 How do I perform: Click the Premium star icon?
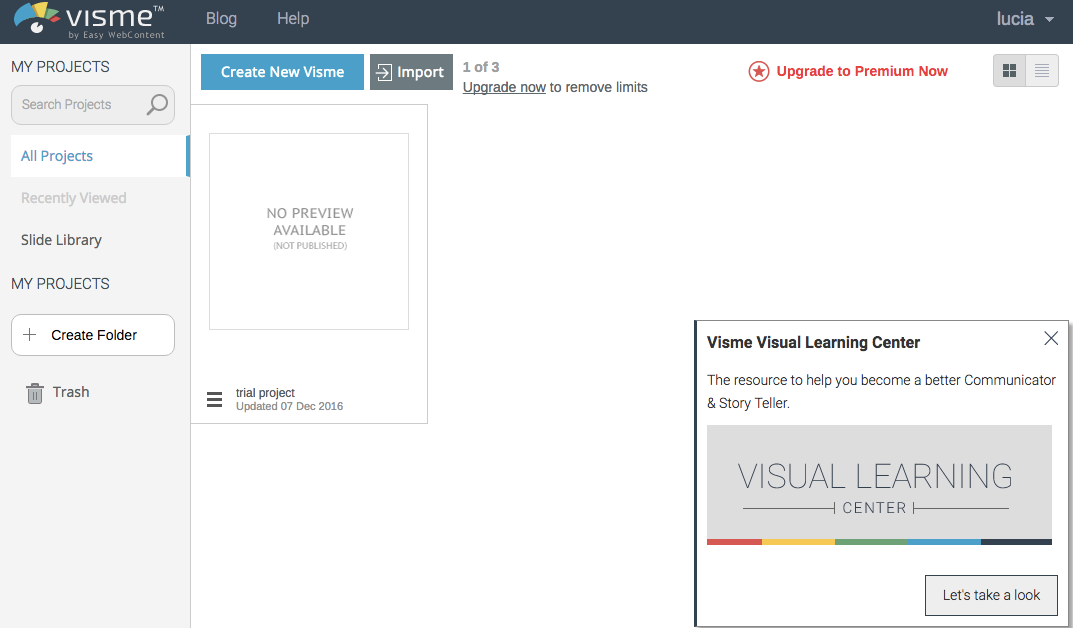tap(758, 71)
